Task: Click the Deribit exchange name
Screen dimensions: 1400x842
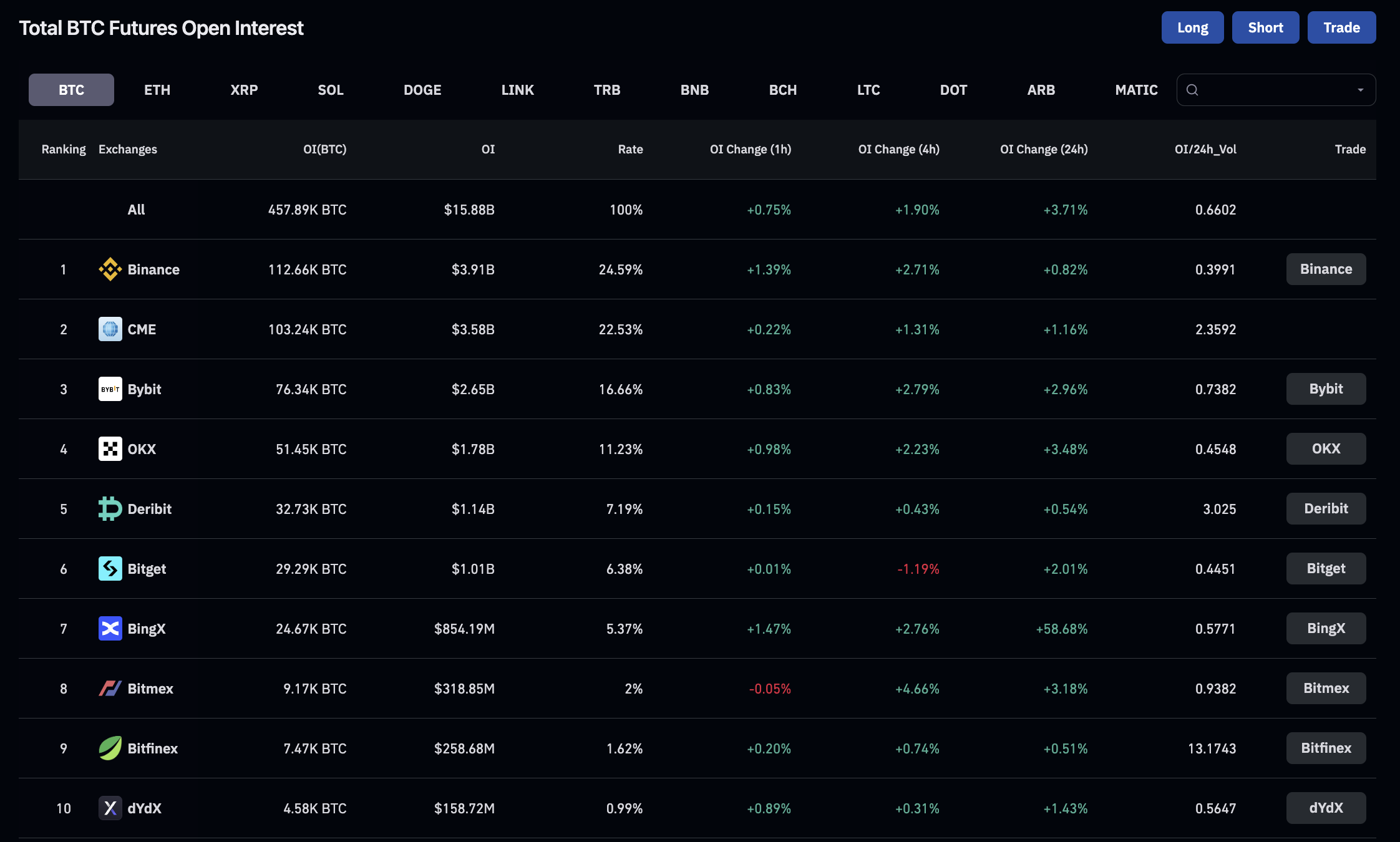Action: click(149, 509)
